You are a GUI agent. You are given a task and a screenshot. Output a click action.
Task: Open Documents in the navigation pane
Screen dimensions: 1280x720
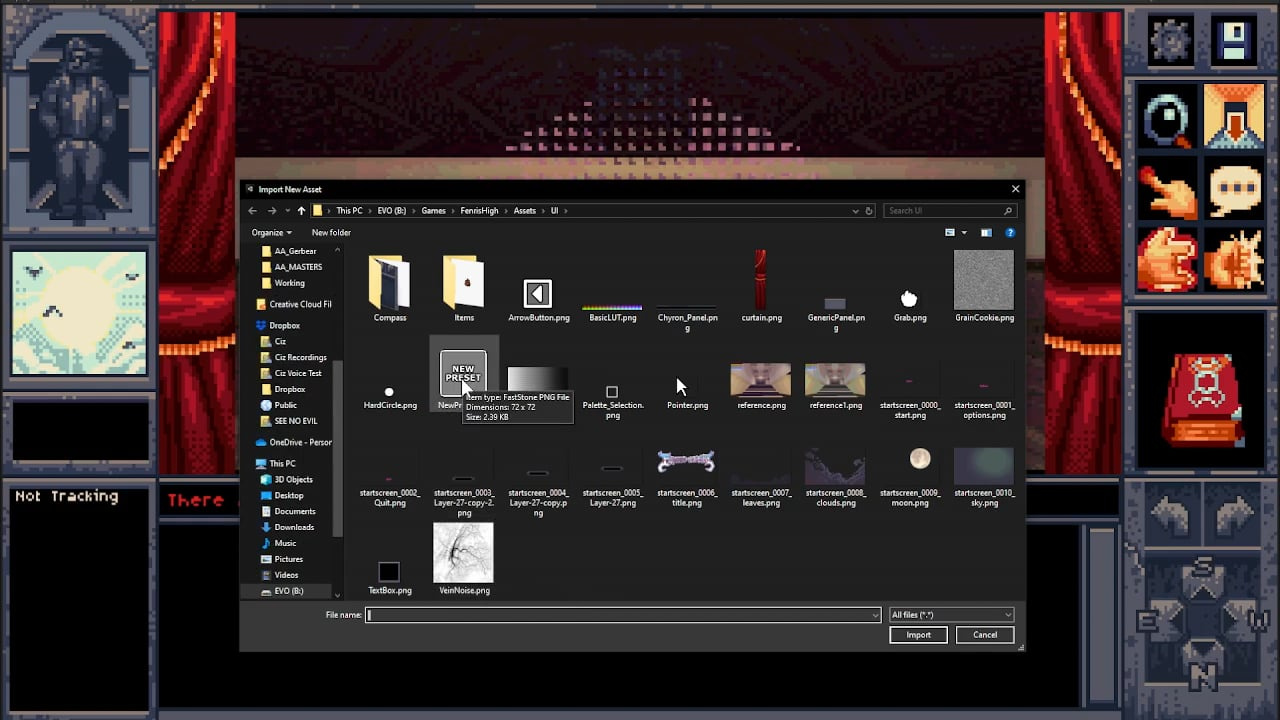coord(295,511)
